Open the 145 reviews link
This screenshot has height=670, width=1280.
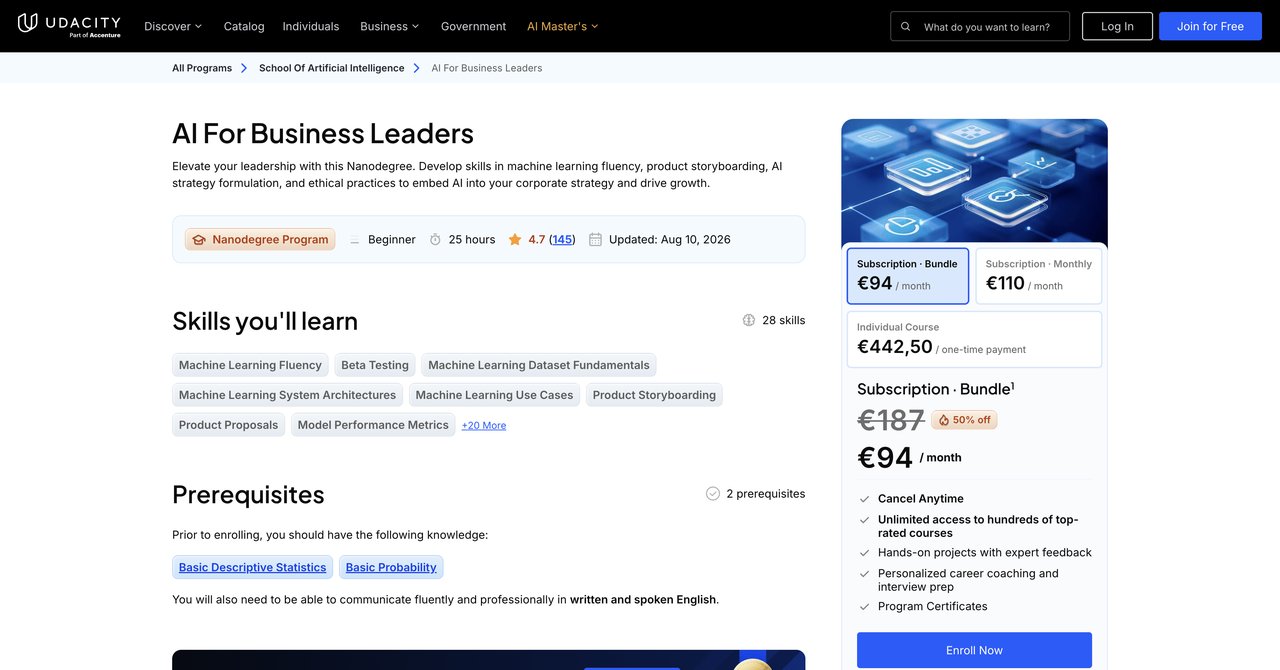[x=562, y=240]
